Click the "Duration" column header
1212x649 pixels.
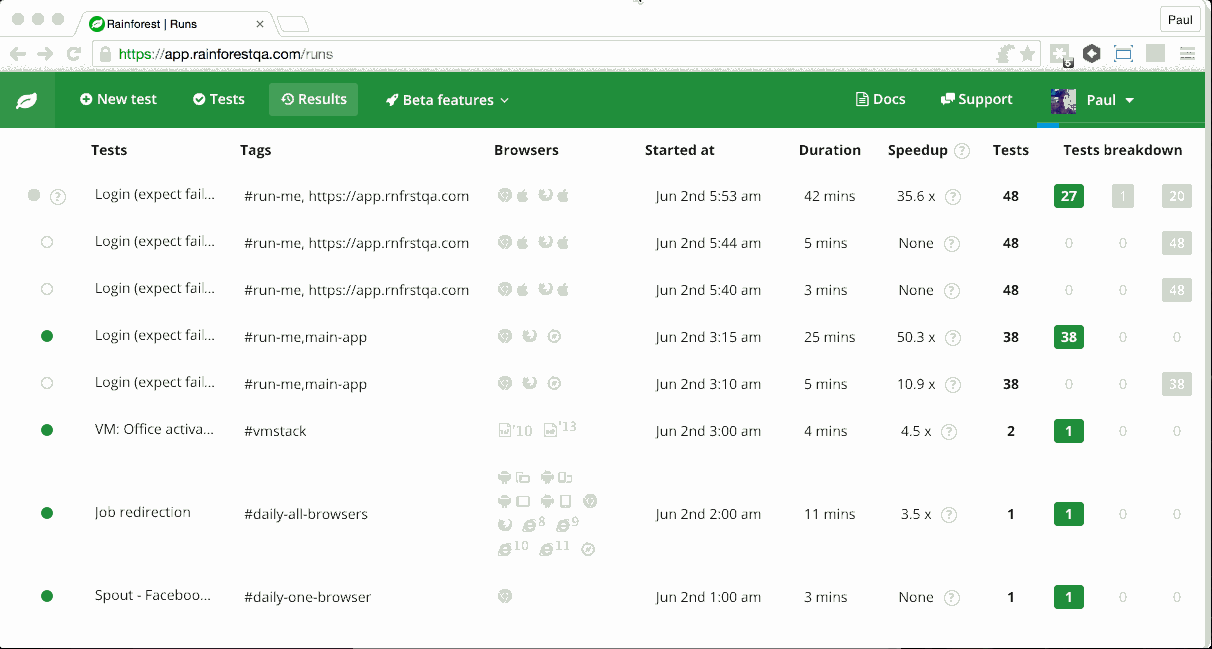coord(830,150)
